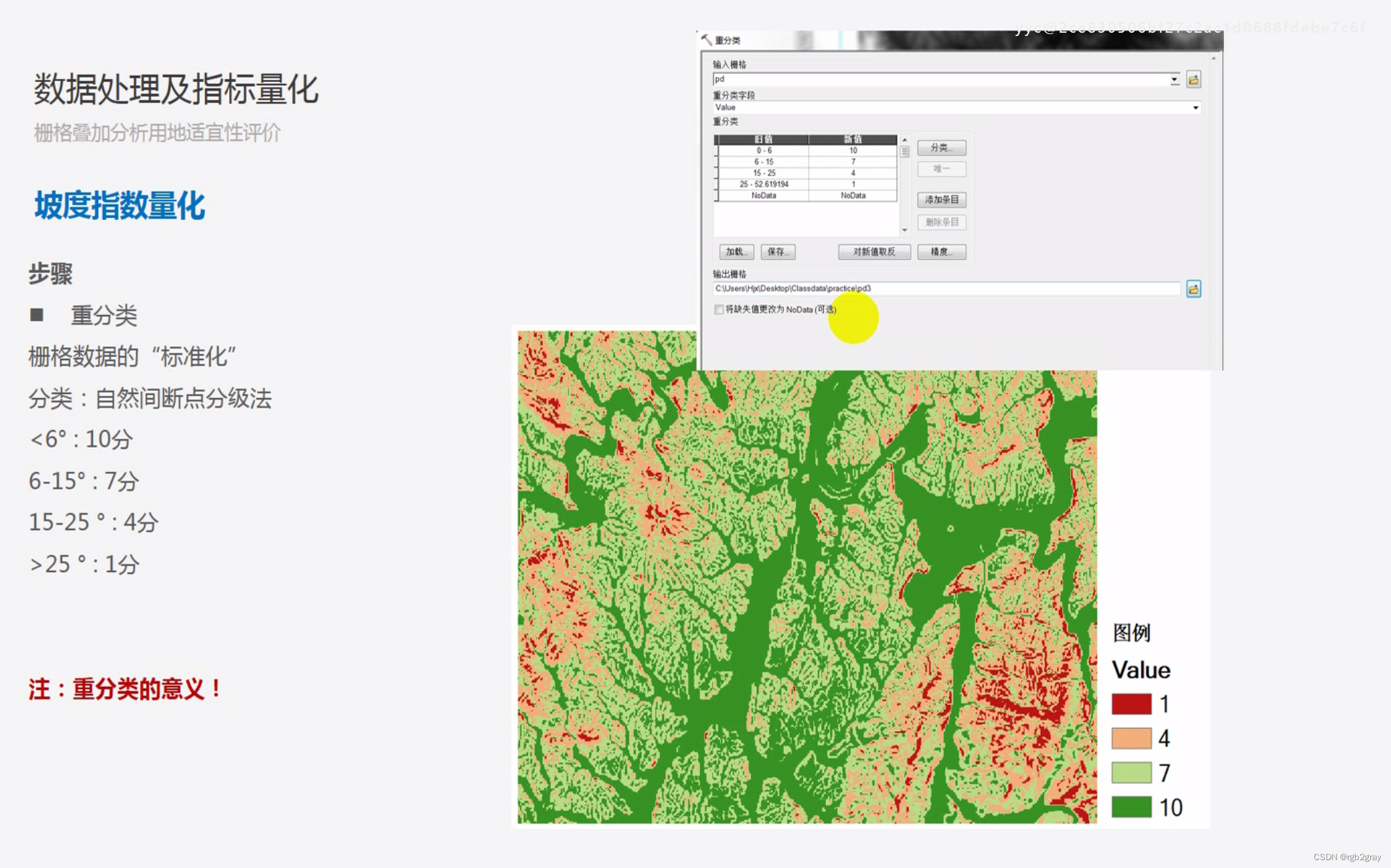Expand the reclass field 'Value' dropdown
The height and width of the screenshot is (868, 1391).
click(x=1195, y=107)
